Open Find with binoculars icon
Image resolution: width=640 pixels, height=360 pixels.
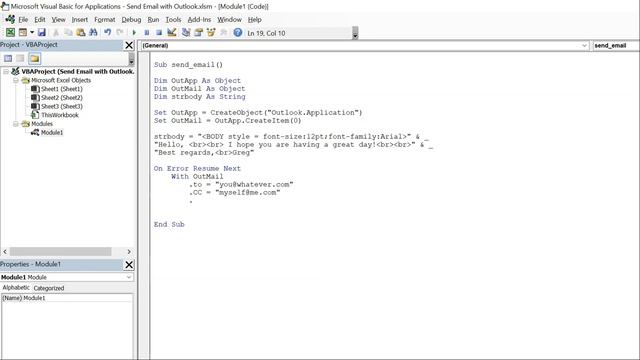(x=93, y=32)
